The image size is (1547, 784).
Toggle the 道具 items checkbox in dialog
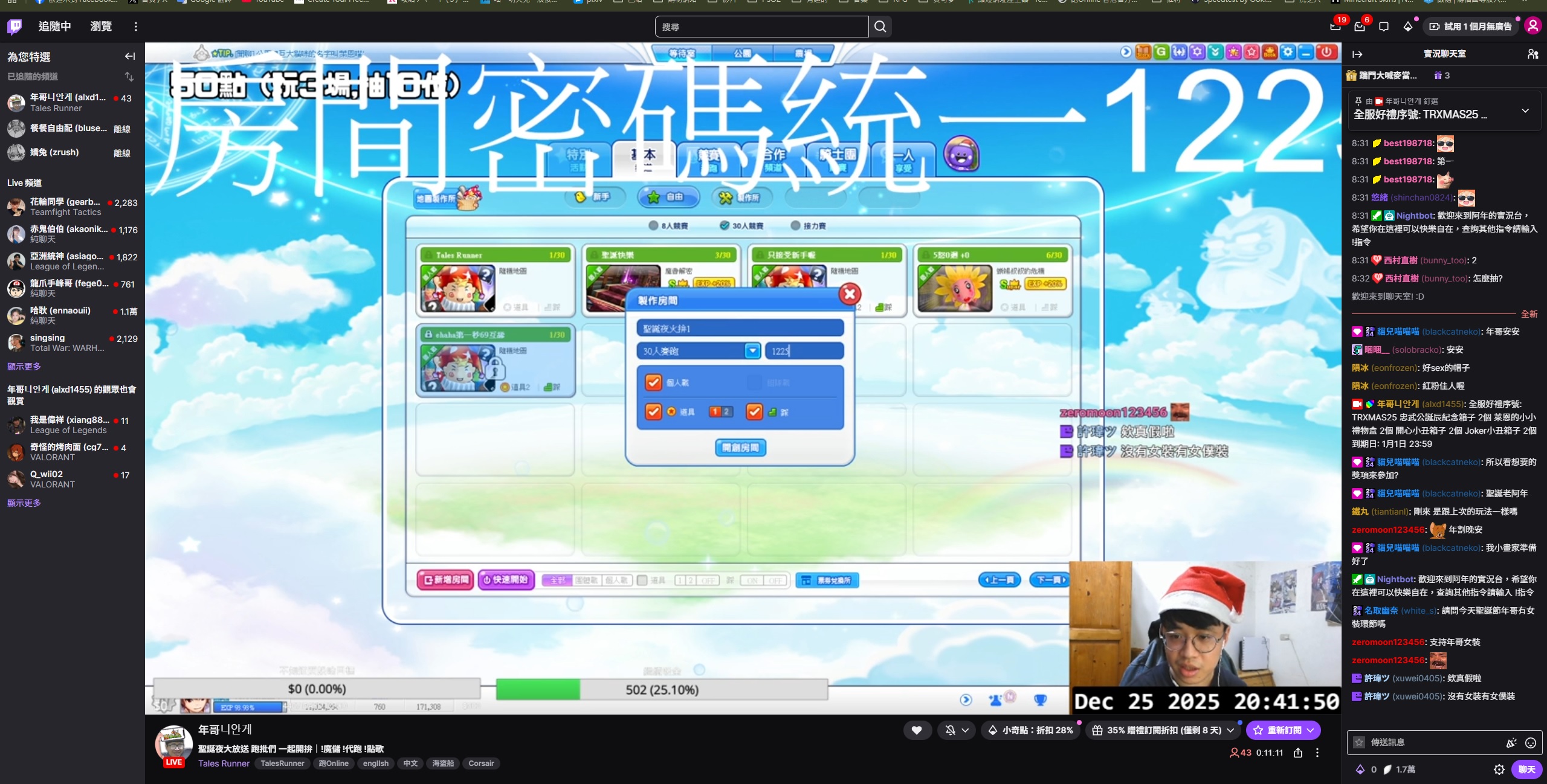[x=653, y=411]
